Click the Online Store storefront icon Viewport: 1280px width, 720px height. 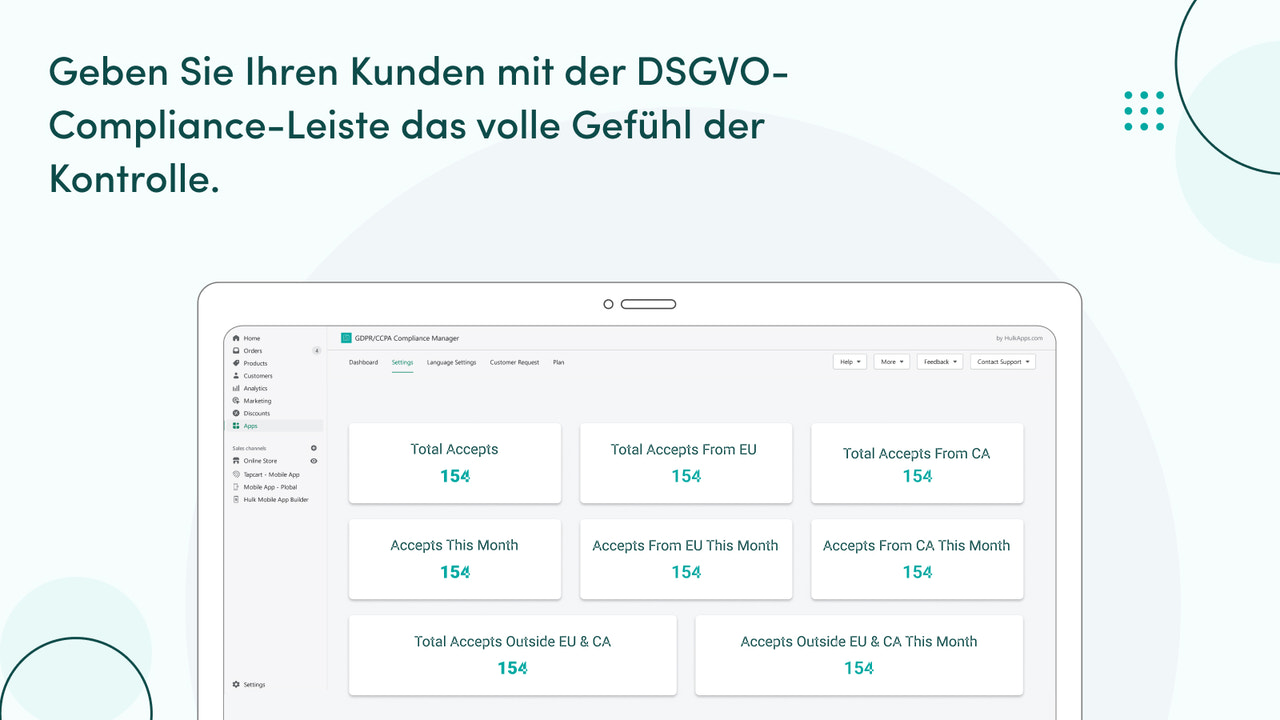[x=236, y=461]
